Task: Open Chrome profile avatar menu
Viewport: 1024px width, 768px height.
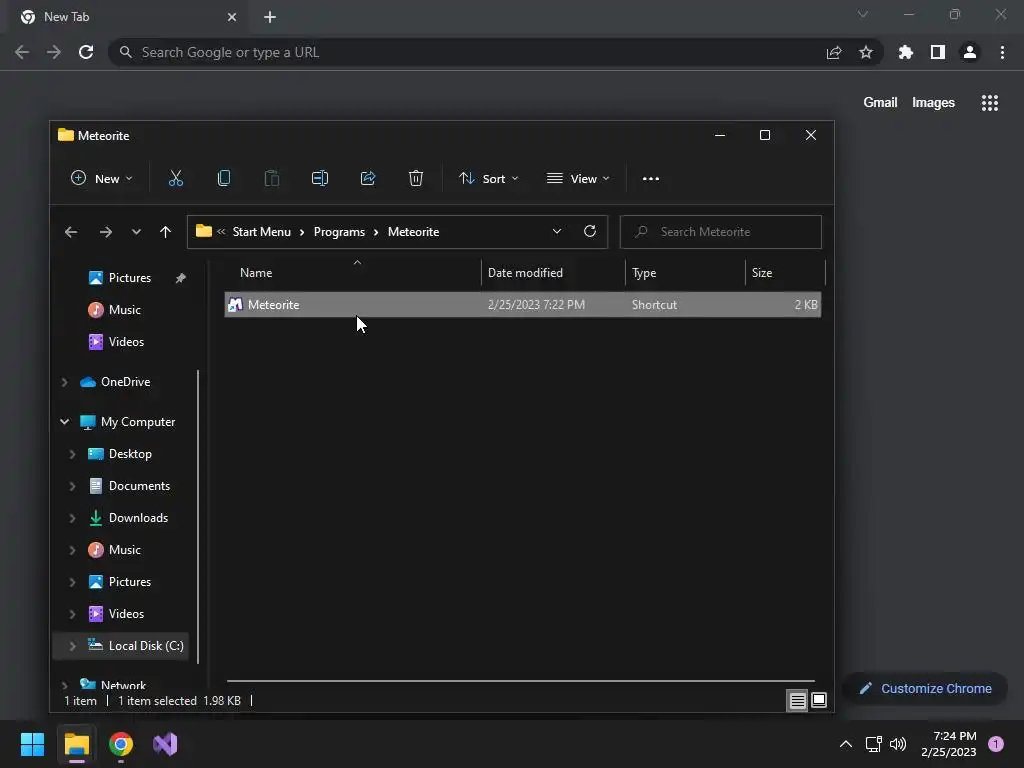Action: pyautogui.click(x=970, y=52)
